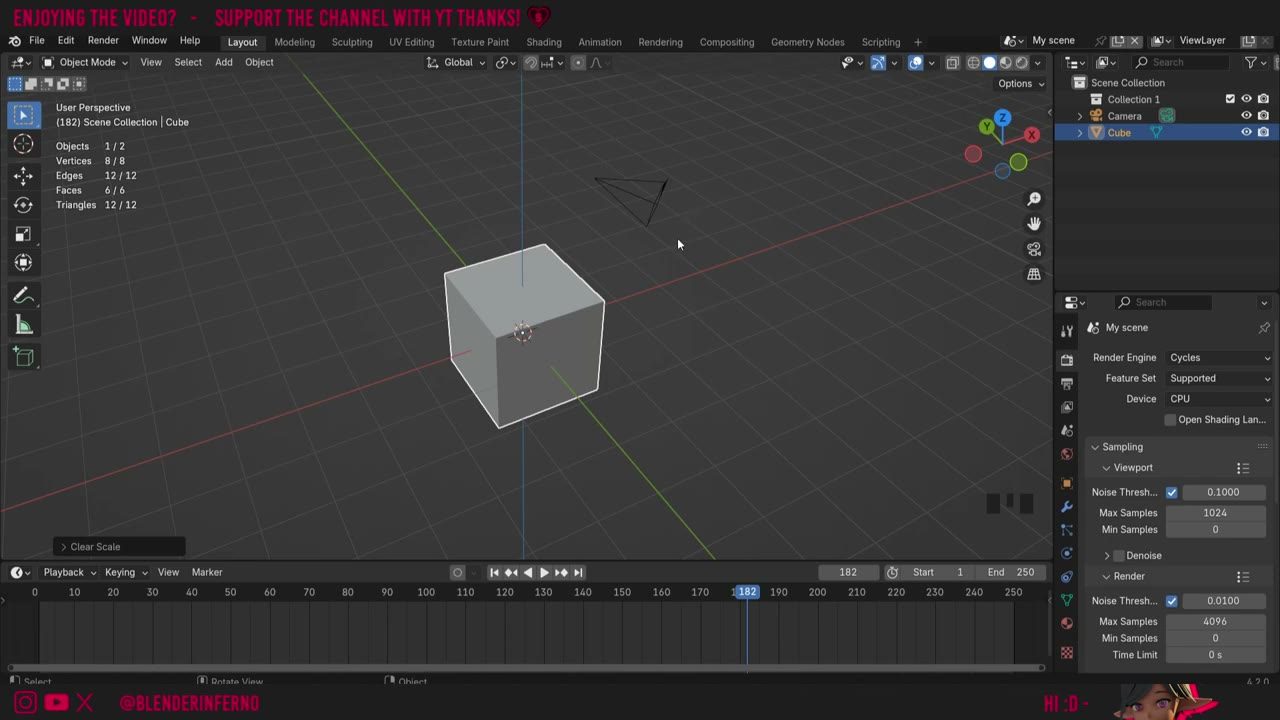The height and width of the screenshot is (720, 1280).
Task: Open the Physics properties tab
Action: [x=1067, y=553]
